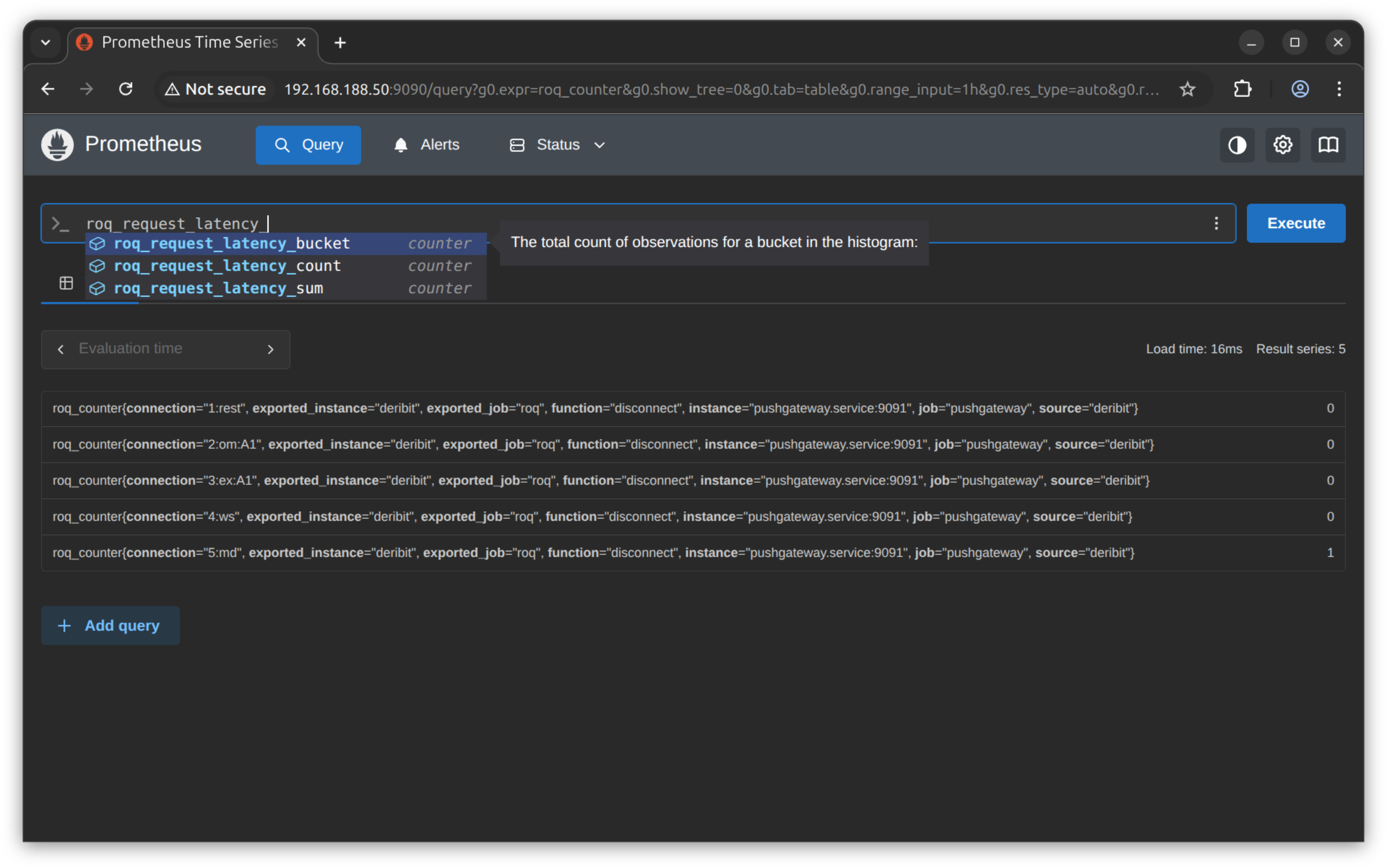The image size is (1387, 868).
Task: Open the query options three-dot menu
Action: pyautogui.click(x=1216, y=223)
